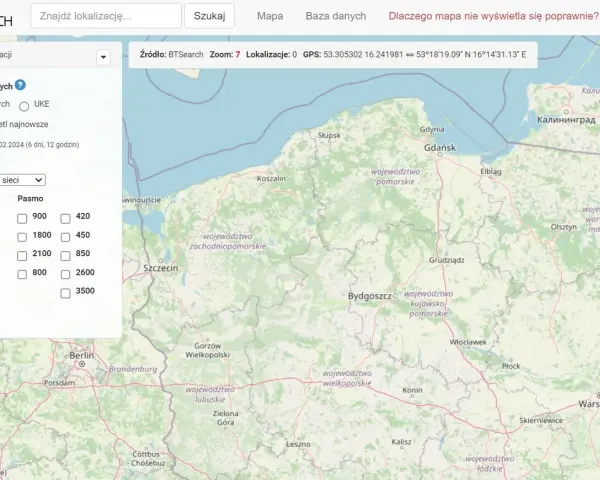Tick the 2100 band checkbox
The image size is (600, 480).
[22, 256]
